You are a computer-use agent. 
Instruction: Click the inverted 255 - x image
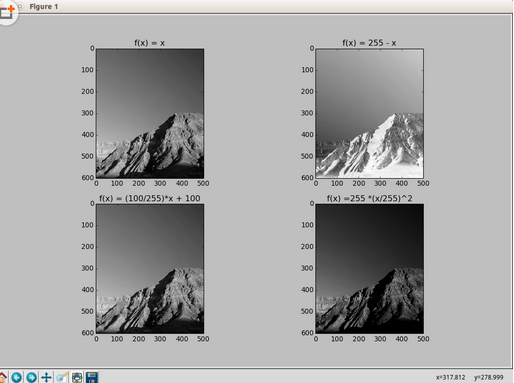click(x=370, y=113)
